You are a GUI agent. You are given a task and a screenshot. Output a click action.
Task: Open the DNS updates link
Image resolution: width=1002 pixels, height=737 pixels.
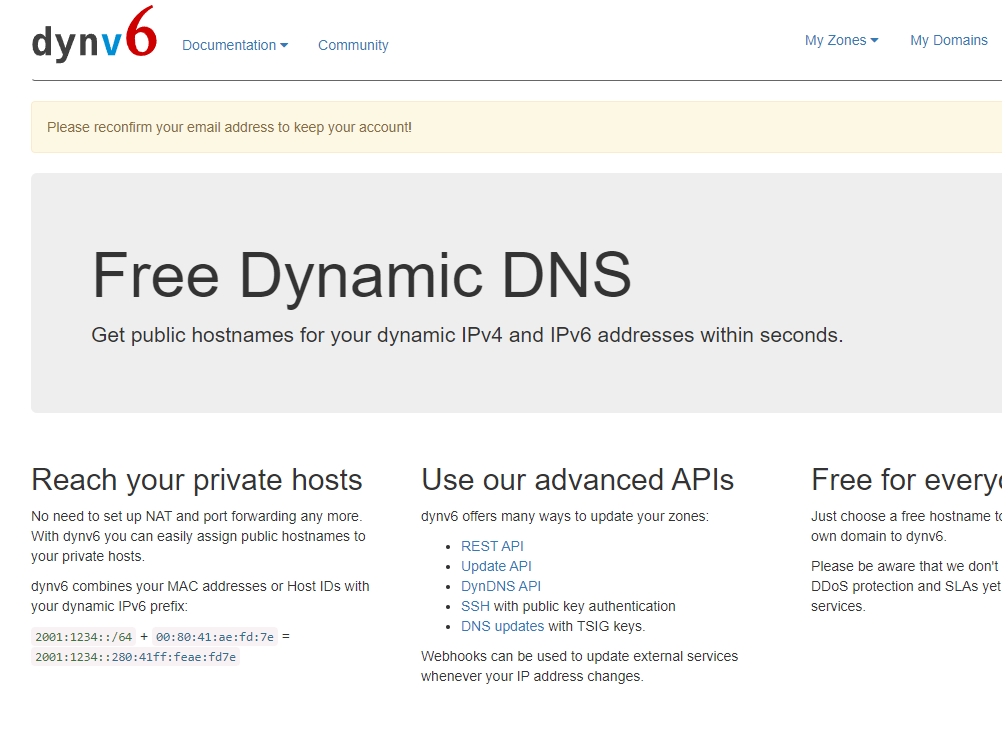pyautogui.click(x=502, y=626)
